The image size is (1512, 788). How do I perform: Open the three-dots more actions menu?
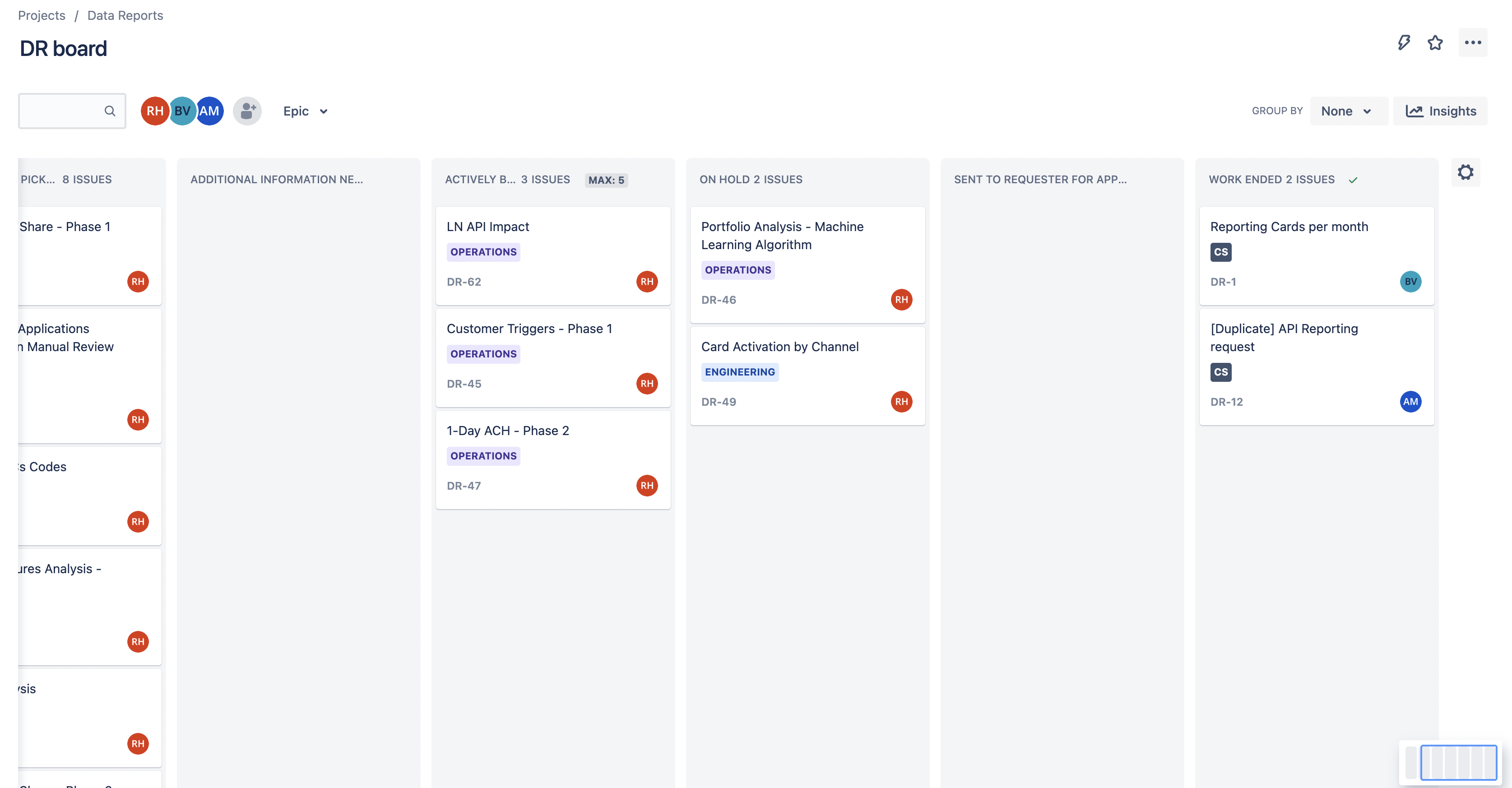pos(1473,42)
